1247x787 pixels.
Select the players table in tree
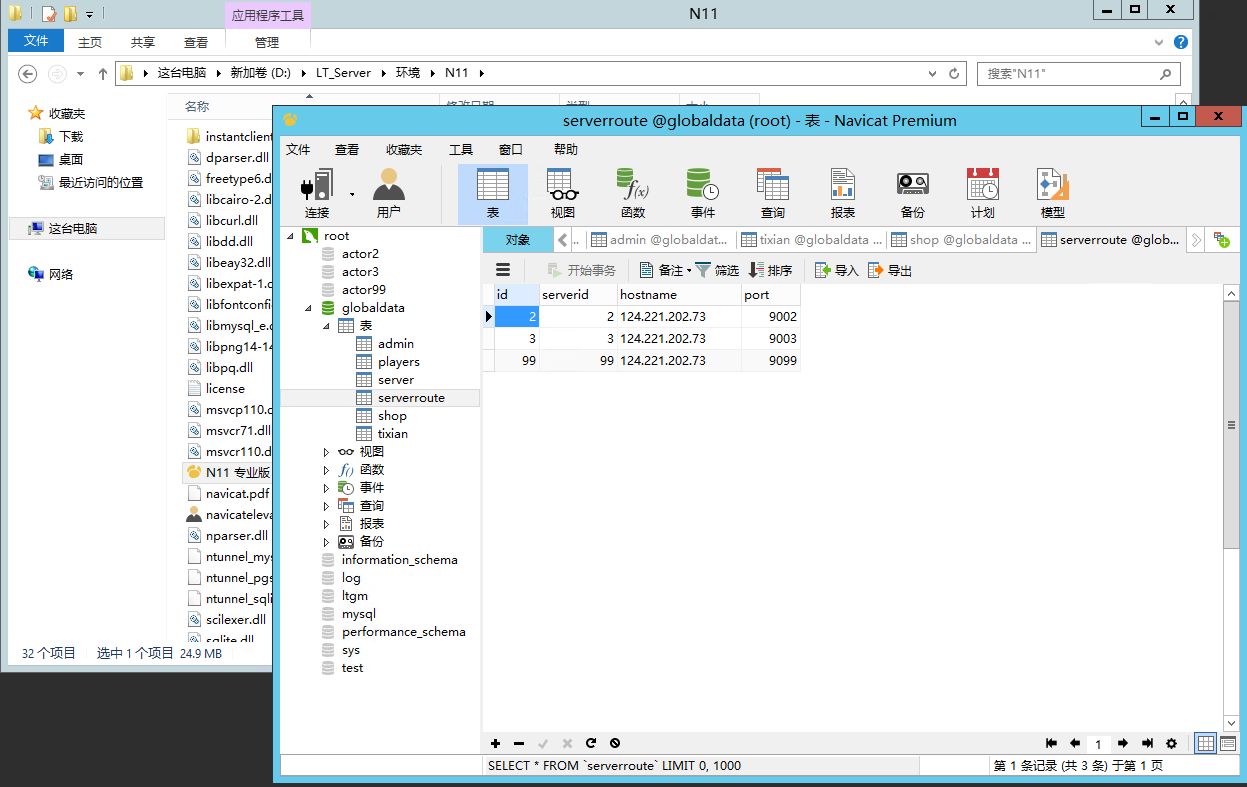click(x=398, y=362)
